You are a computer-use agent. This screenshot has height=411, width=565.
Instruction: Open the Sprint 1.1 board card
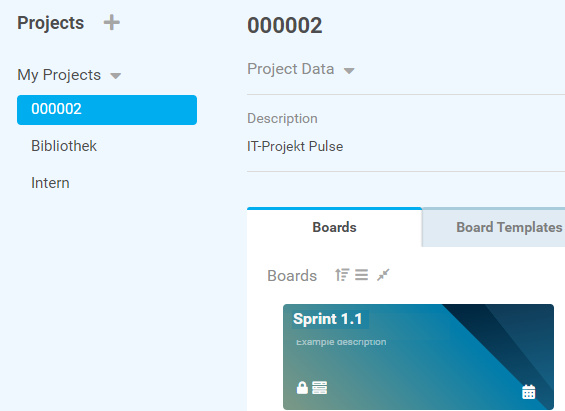418,357
